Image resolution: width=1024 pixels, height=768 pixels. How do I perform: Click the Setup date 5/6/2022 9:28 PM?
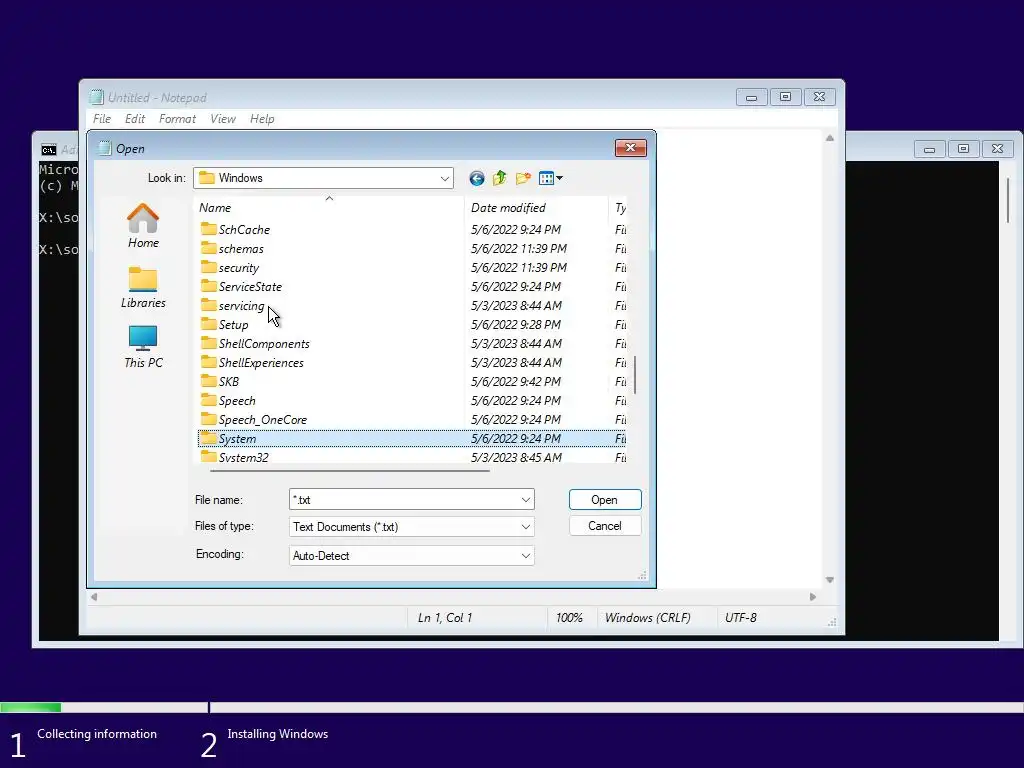pos(516,325)
